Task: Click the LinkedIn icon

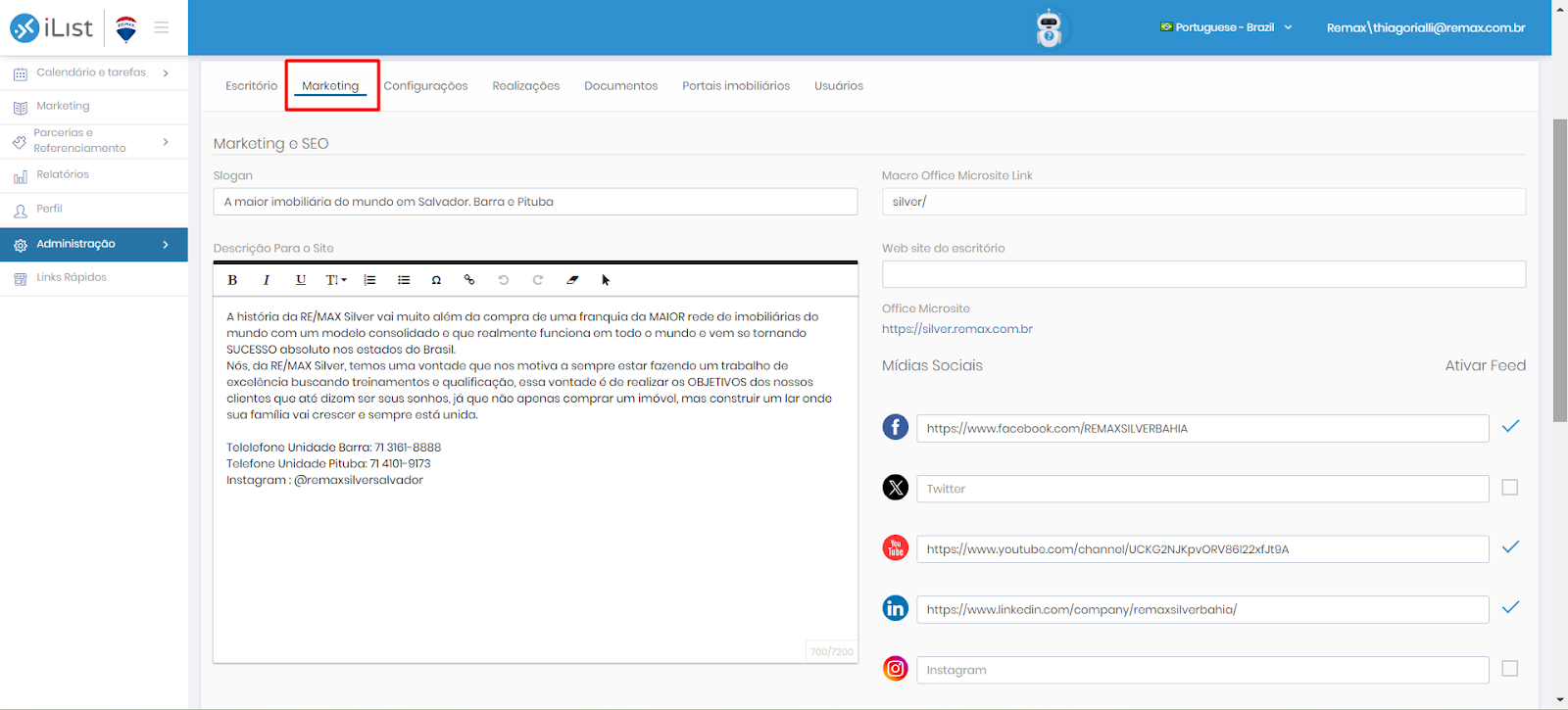Action: point(896,608)
